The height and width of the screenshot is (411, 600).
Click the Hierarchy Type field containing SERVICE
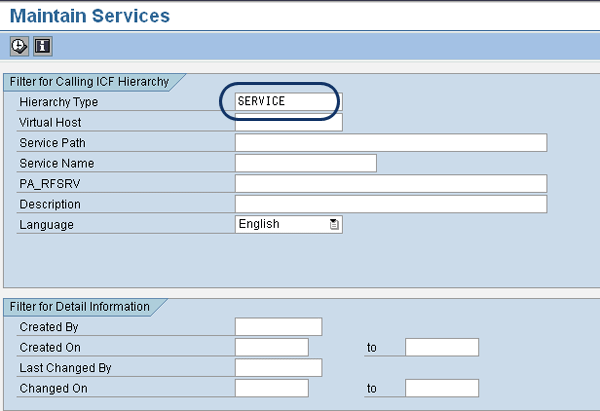(x=287, y=102)
